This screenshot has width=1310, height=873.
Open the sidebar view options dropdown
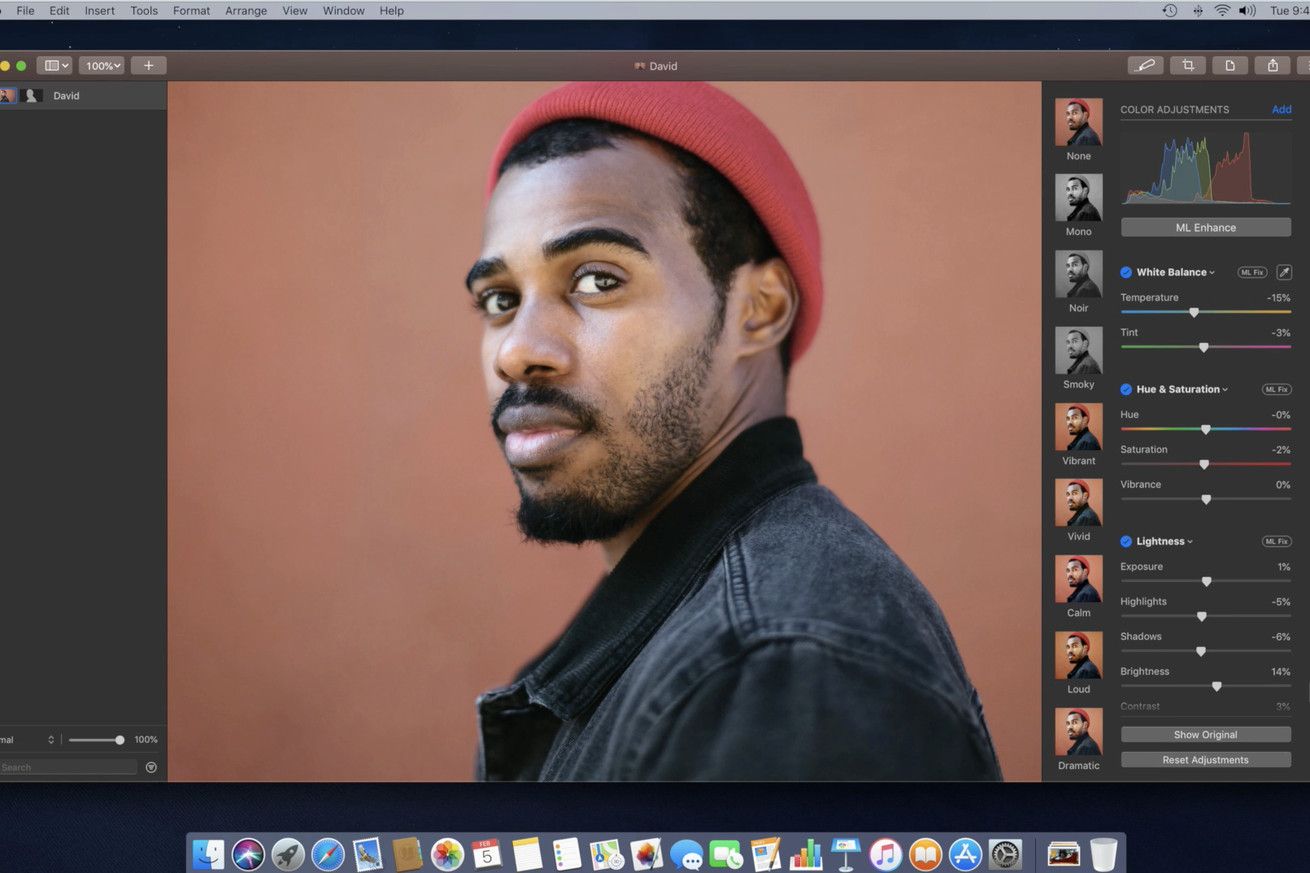tap(54, 65)
